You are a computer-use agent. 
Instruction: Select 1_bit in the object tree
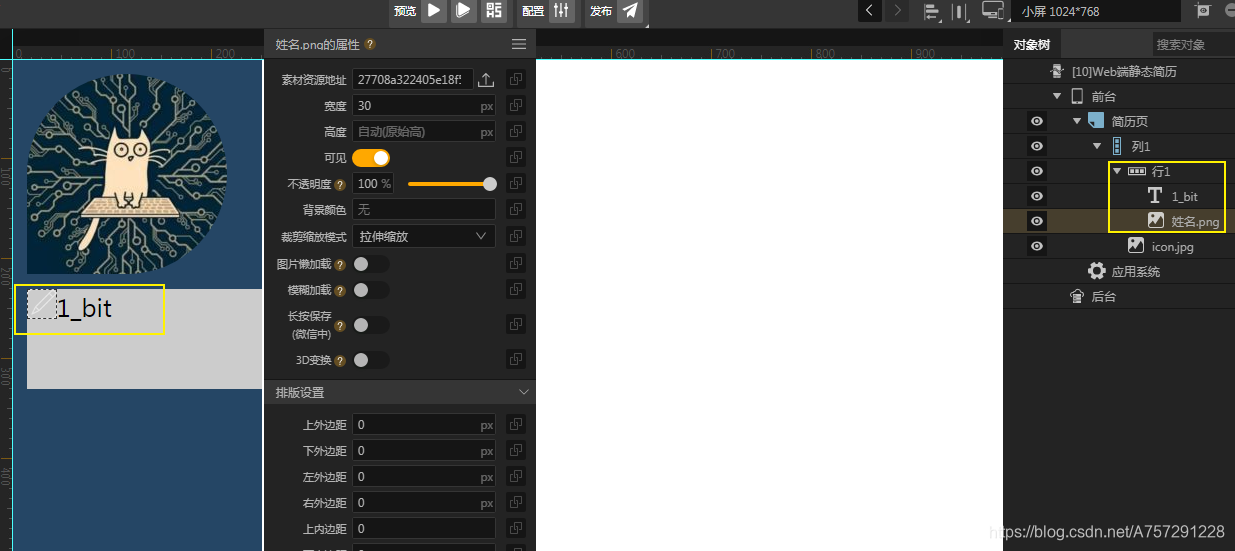click(1184, 196)
